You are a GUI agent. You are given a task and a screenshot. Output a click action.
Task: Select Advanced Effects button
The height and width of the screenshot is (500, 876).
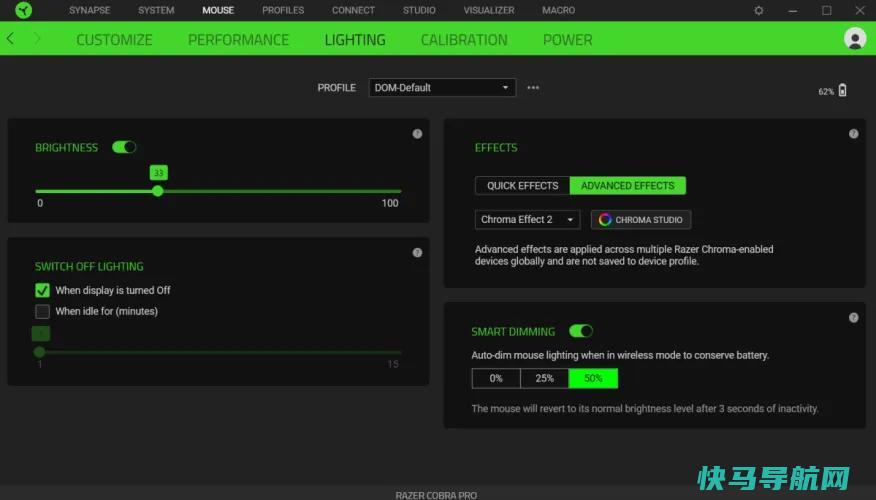tap(627, 185)
